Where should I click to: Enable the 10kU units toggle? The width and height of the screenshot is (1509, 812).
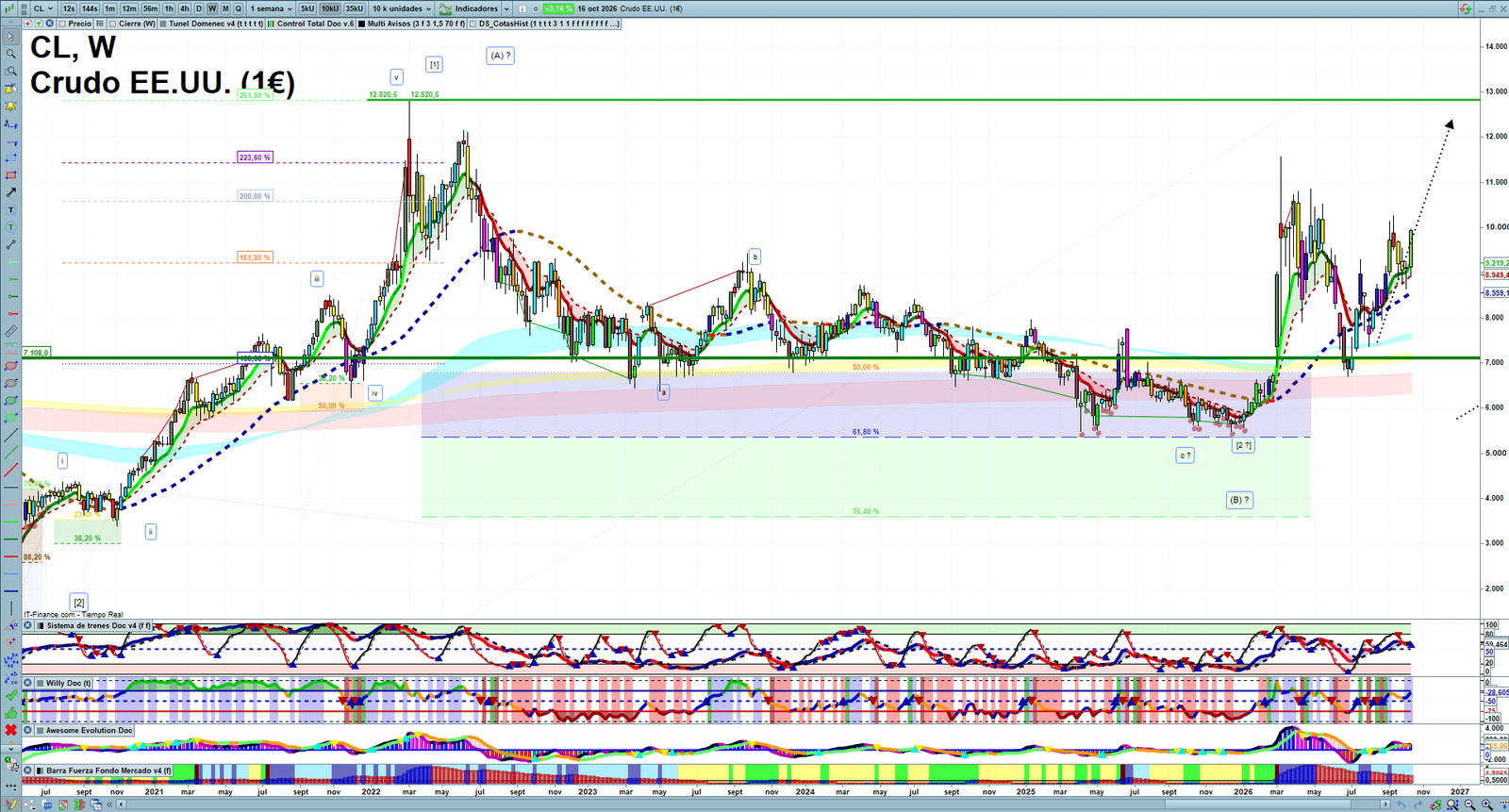click(x=330, y=8)
